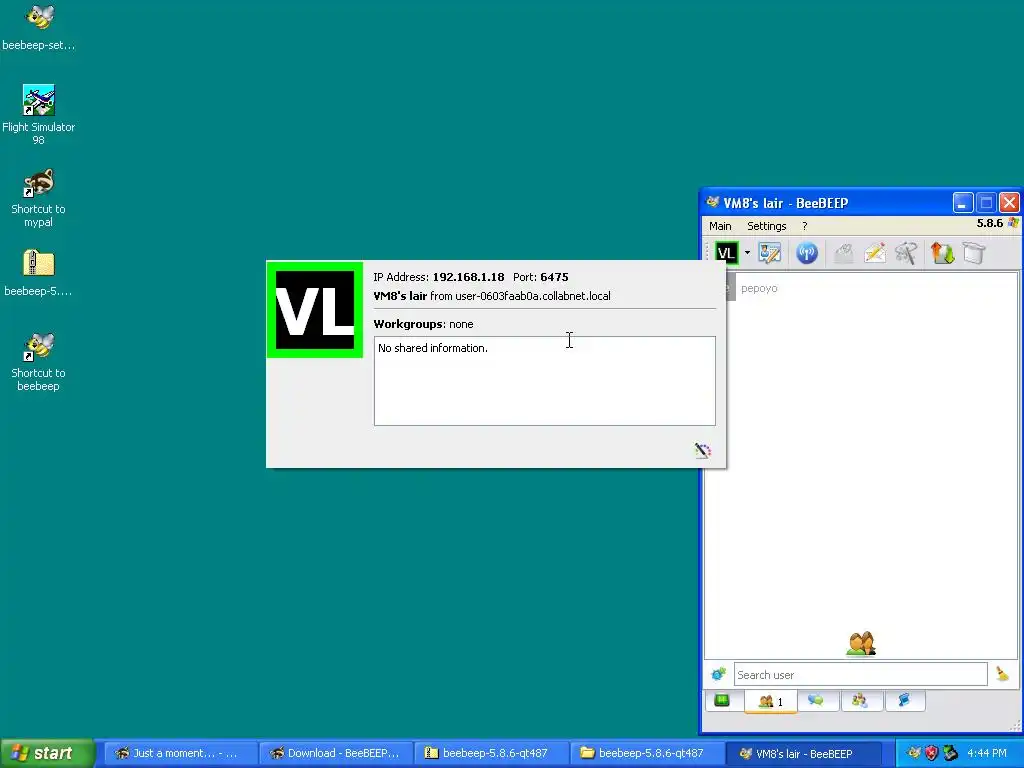Open the edit profile icon in toolbar
This screenshot has width=1024, height=768.
point(769,253)
